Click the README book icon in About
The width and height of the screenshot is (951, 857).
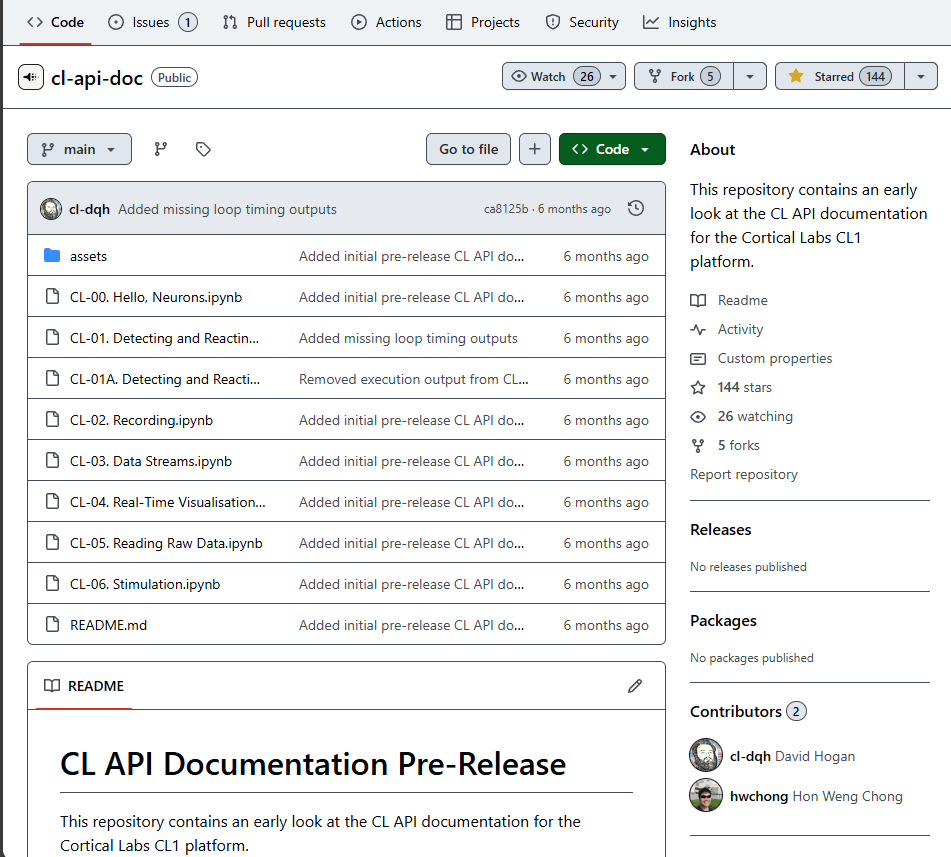[x=698, y=300]
